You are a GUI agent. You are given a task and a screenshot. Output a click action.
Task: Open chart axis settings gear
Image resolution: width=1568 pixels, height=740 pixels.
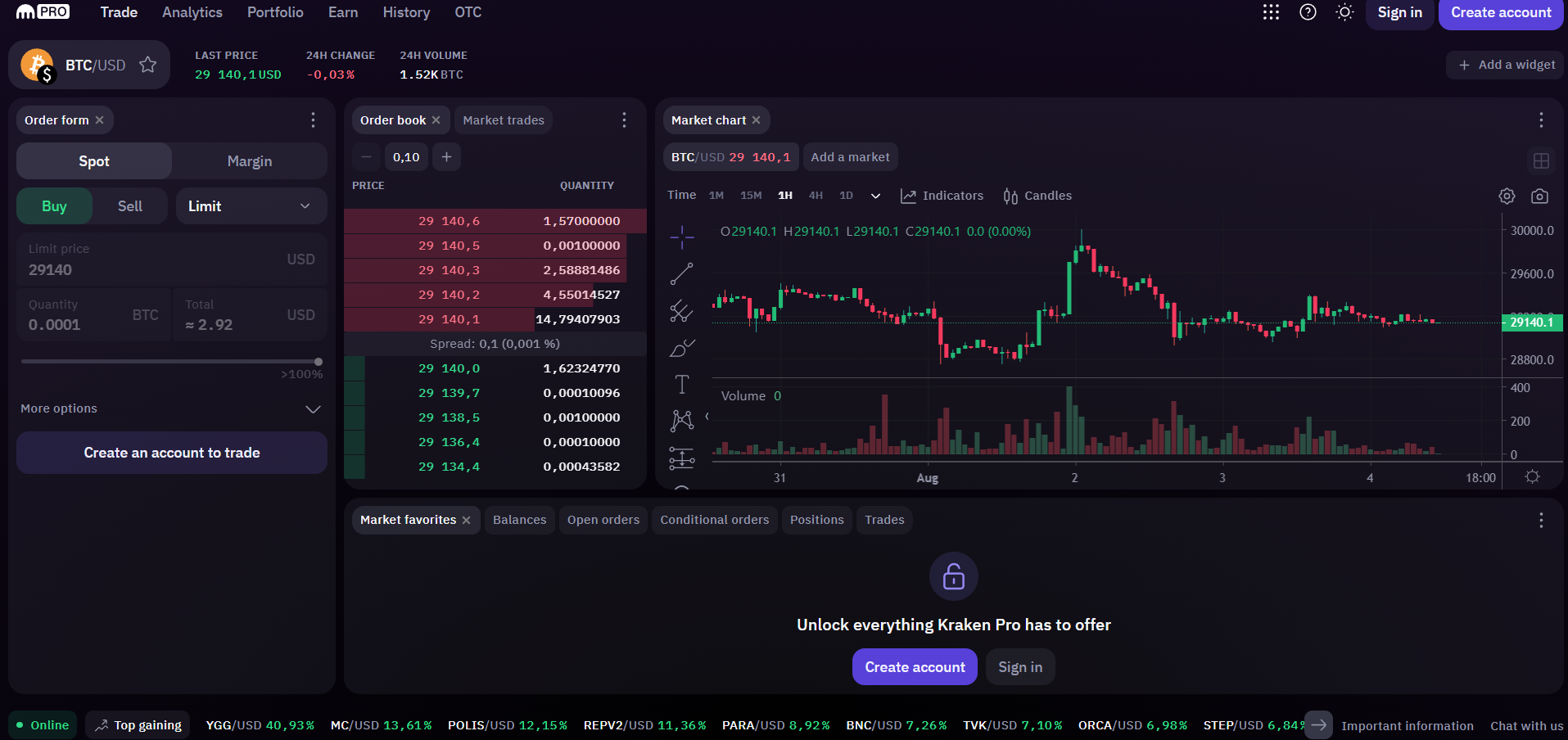tap(1532, 476)
